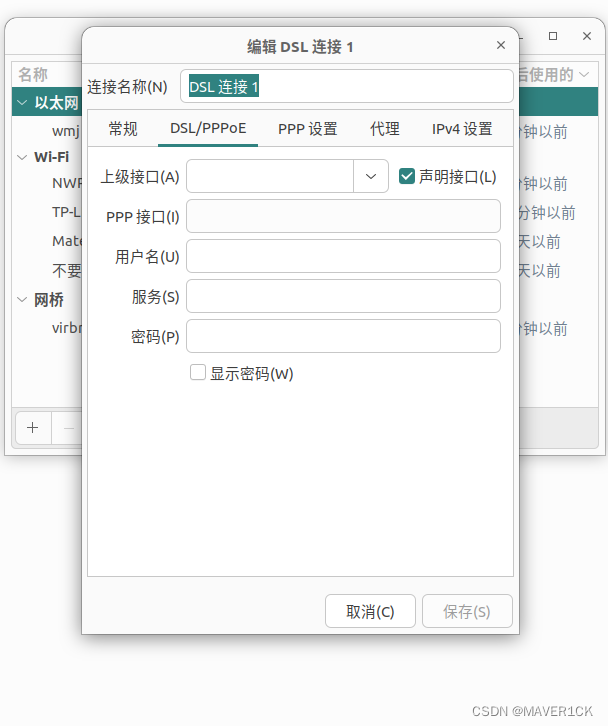Click the minus icon to remove connection
The height and width of the screenshot is (726, 608).
69,427
